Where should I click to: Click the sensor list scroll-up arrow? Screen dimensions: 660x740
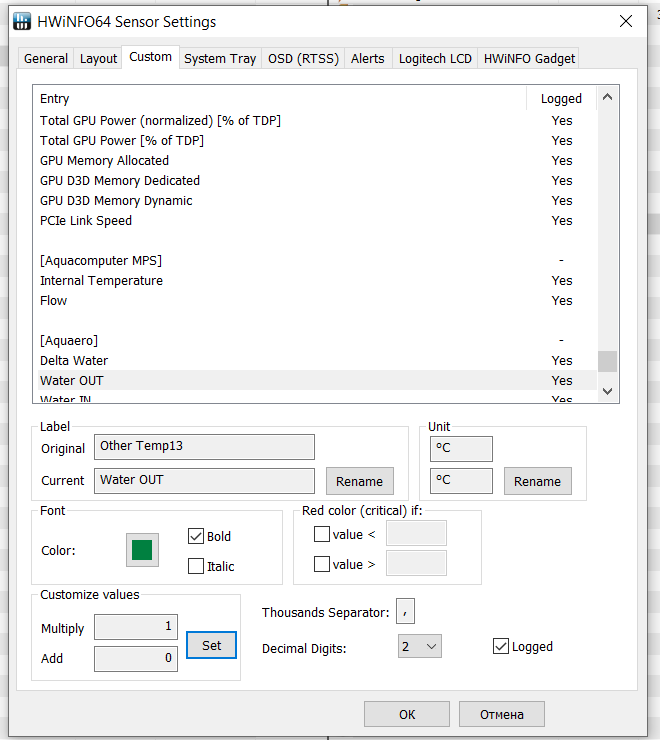coord(608,98)
